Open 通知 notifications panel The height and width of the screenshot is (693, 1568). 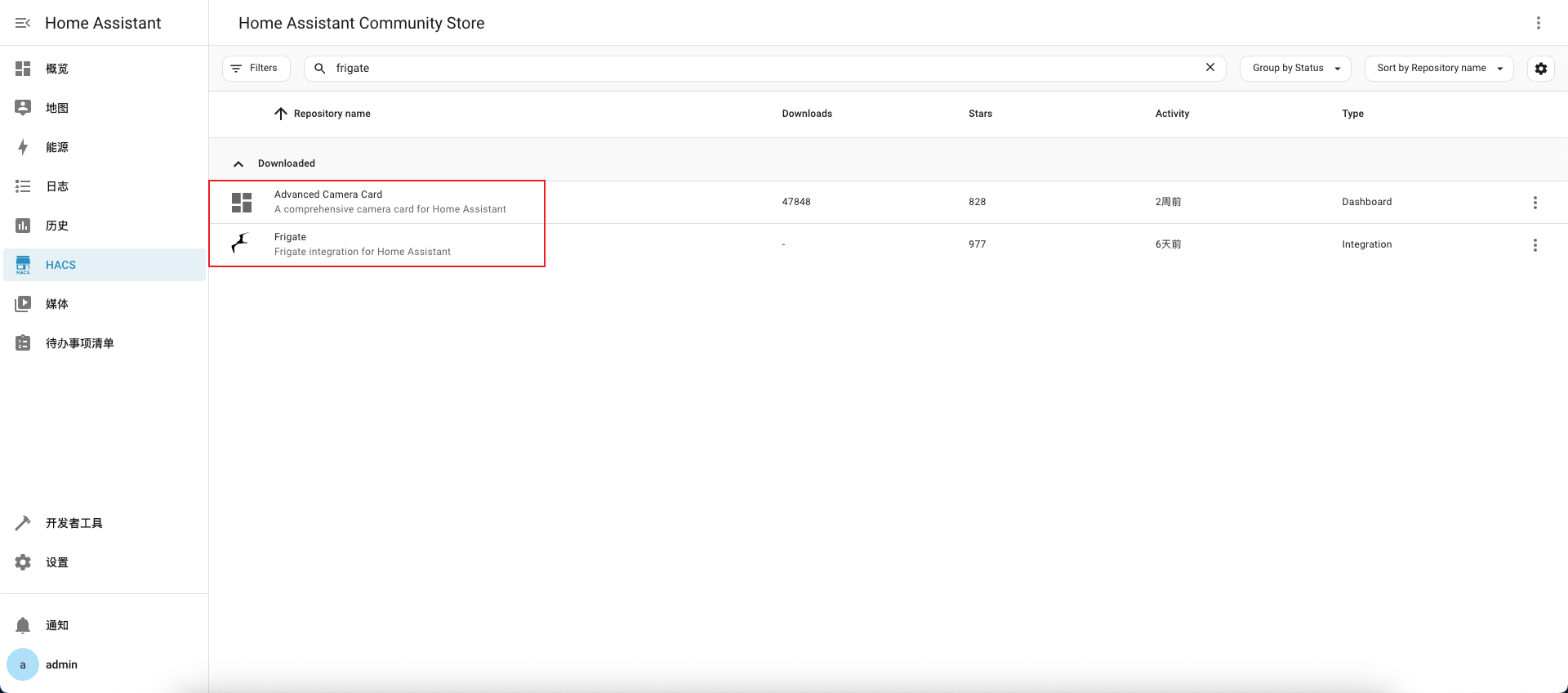57,625
